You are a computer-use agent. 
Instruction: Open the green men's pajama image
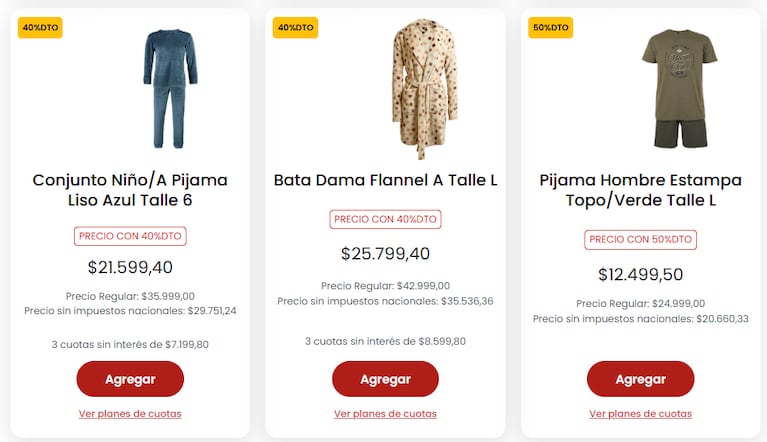pos(675,88)
